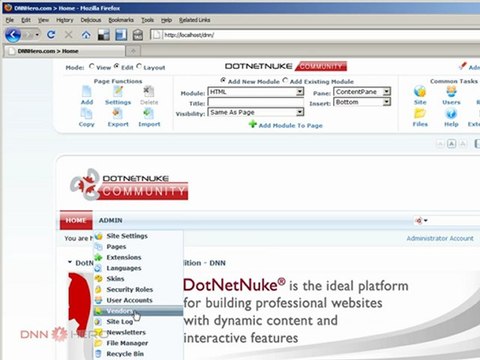Image resolution: width=480 pixels, height=360 pixels.
Task: Select File Manager from Admin menu
Action: pos(138,343)
